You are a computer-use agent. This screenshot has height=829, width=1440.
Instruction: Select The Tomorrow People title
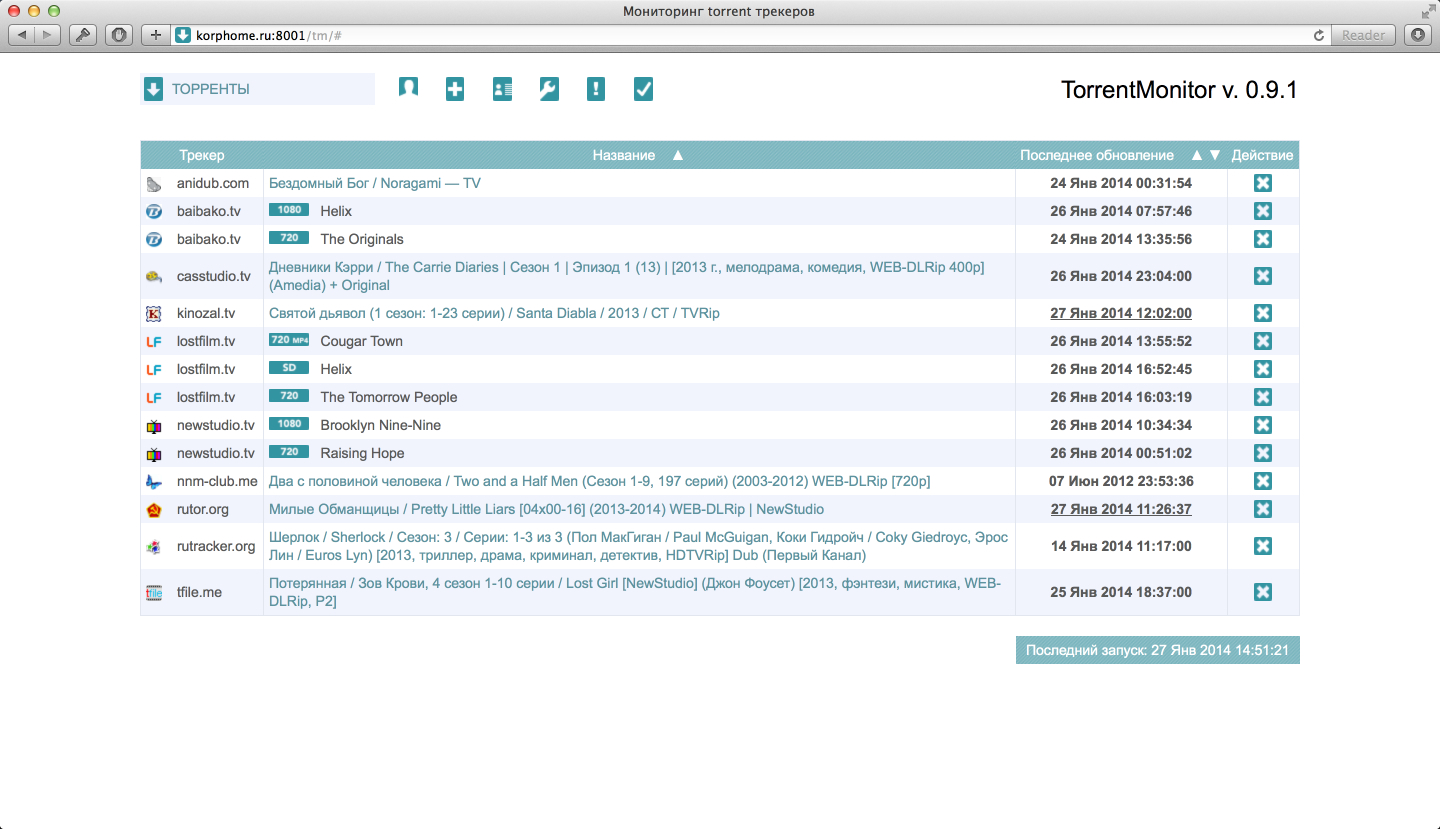pyautogui.click(x=389, y=397)
